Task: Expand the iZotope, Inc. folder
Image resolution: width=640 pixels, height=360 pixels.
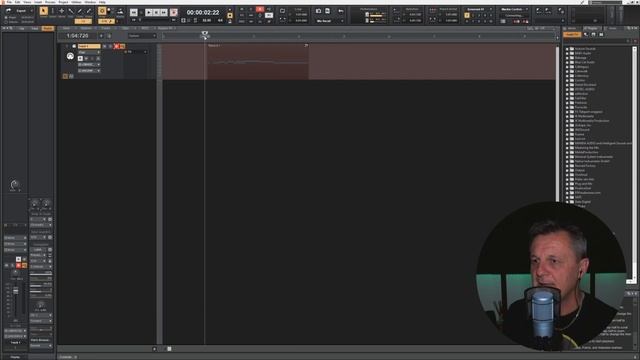Action: point(567,125)
